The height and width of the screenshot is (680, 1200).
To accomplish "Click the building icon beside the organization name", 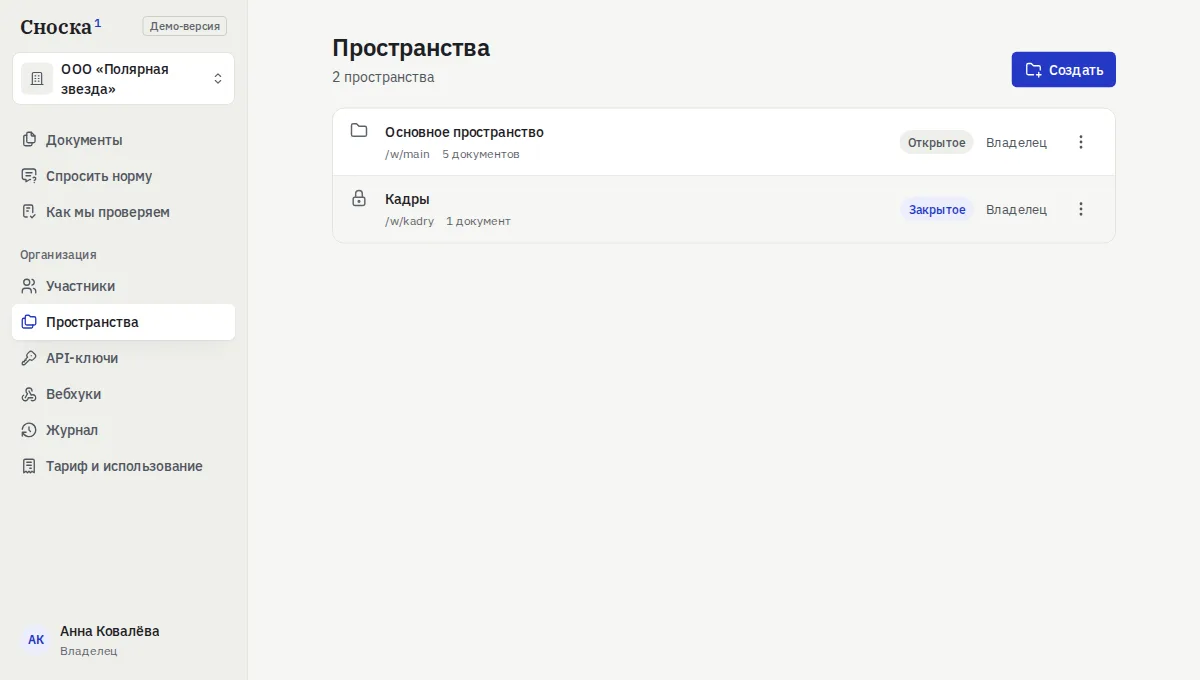I will point(37,78).
